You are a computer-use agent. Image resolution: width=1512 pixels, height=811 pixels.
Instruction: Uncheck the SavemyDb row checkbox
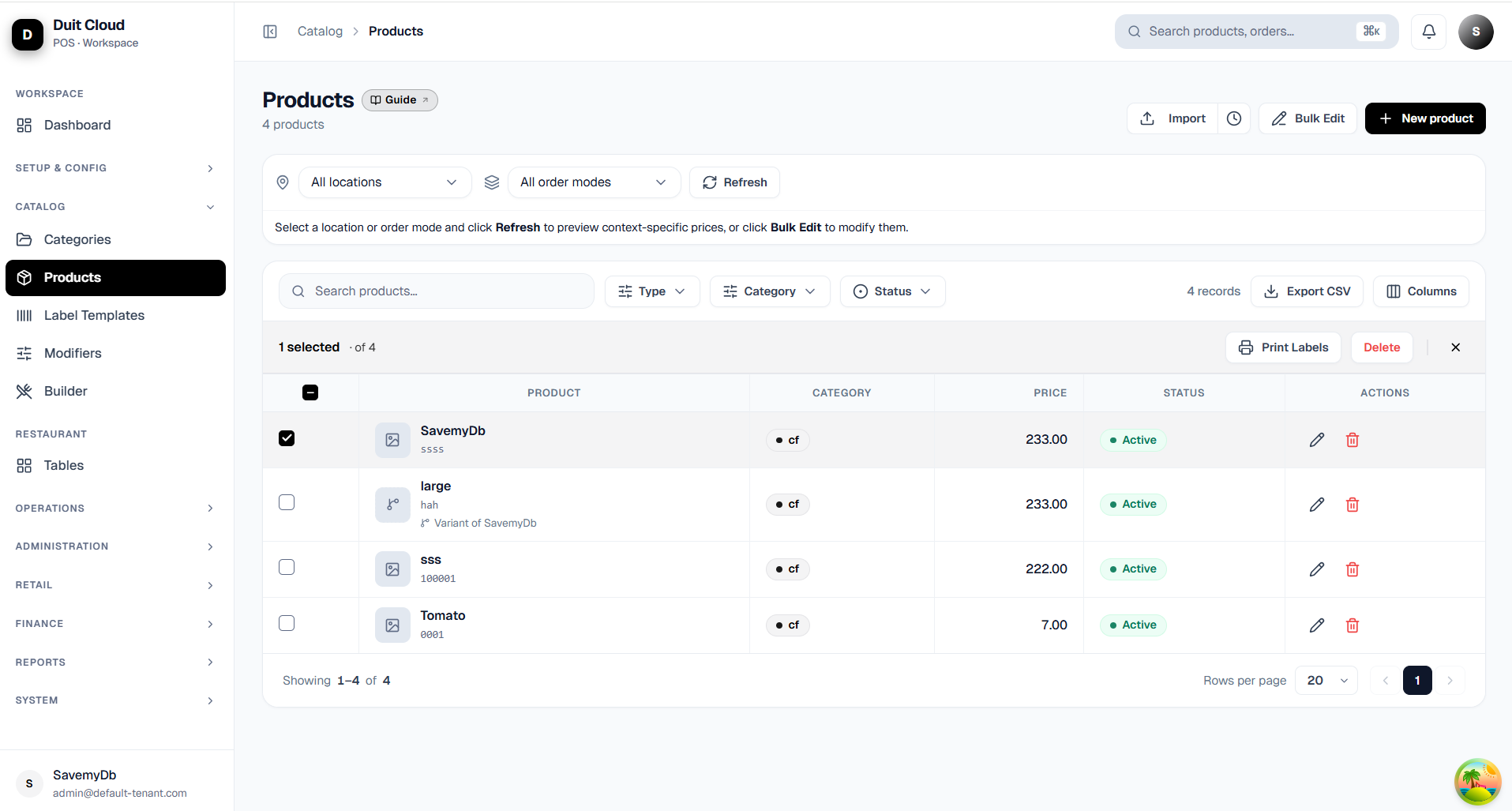tap(287, 438)
